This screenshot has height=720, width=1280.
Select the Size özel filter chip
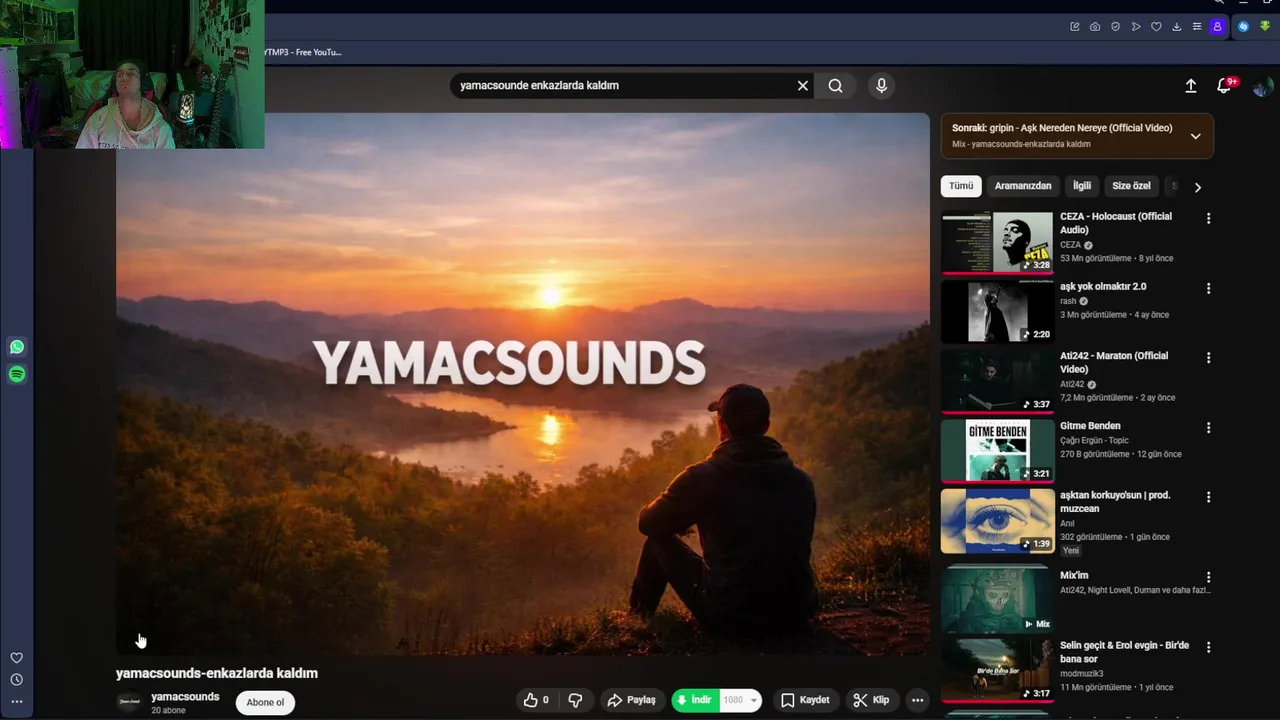[x=1131, y=186]
